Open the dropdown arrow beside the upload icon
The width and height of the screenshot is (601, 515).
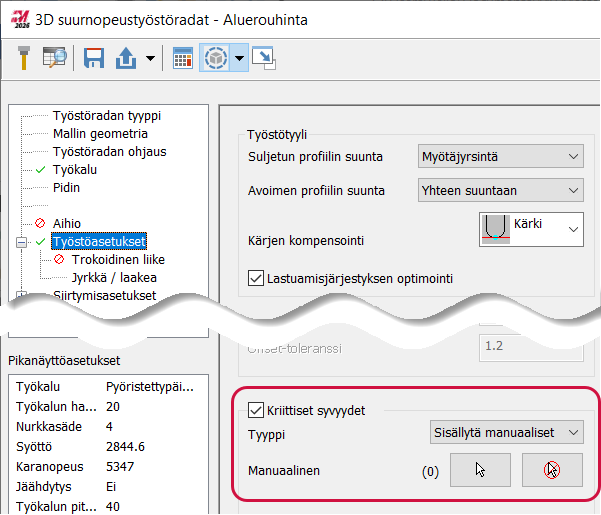pos(150,58)
